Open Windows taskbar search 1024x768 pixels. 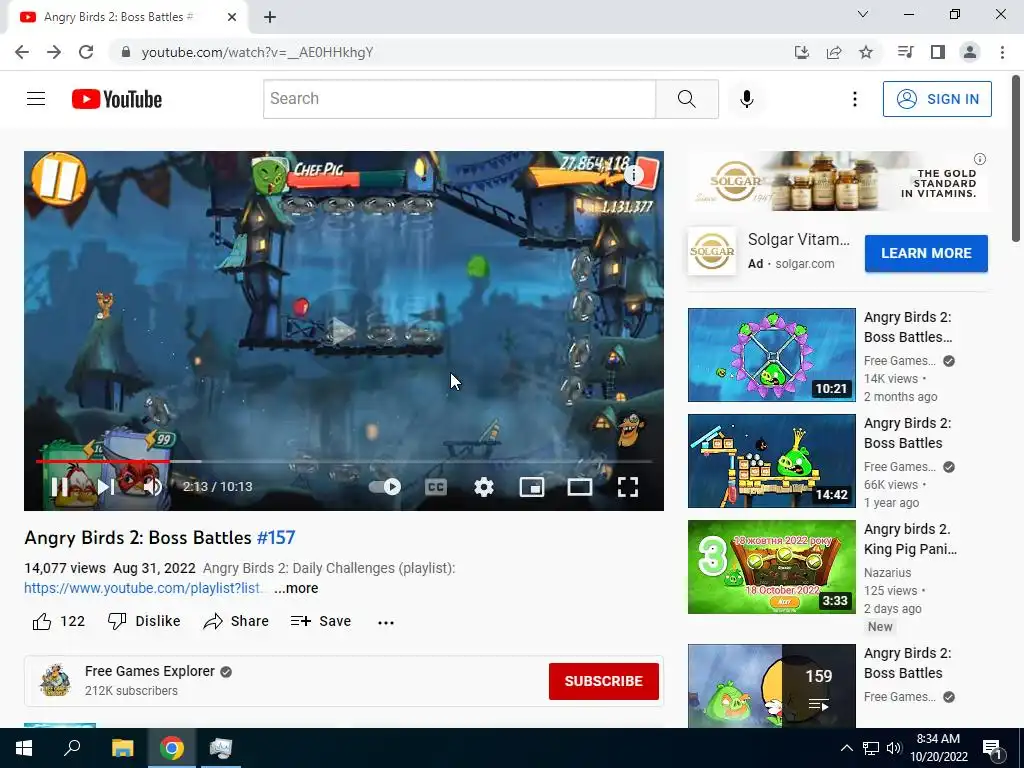click(x=72, y=748)
